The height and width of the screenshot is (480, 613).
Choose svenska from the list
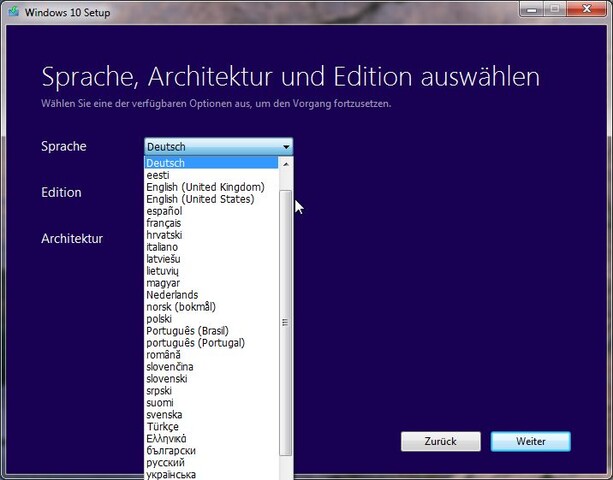212,415
